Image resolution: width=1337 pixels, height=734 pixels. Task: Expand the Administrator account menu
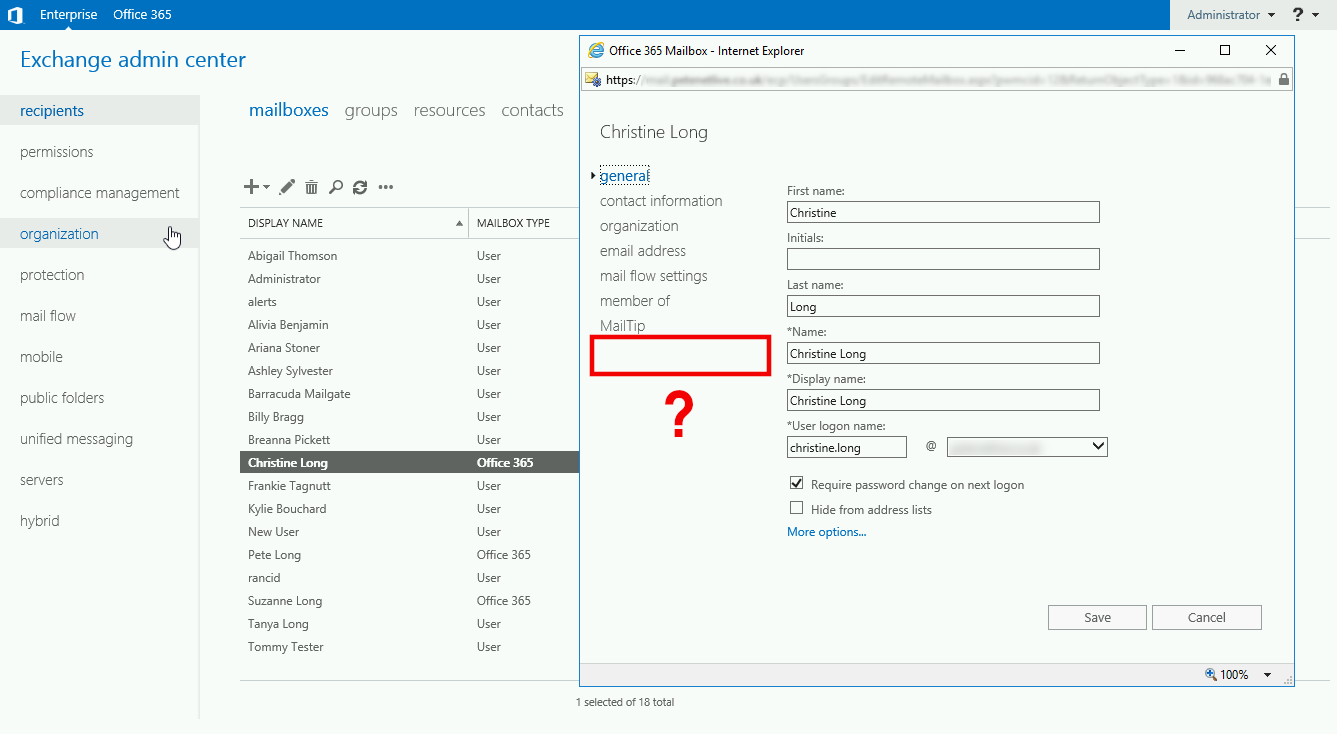(1231, 15)
